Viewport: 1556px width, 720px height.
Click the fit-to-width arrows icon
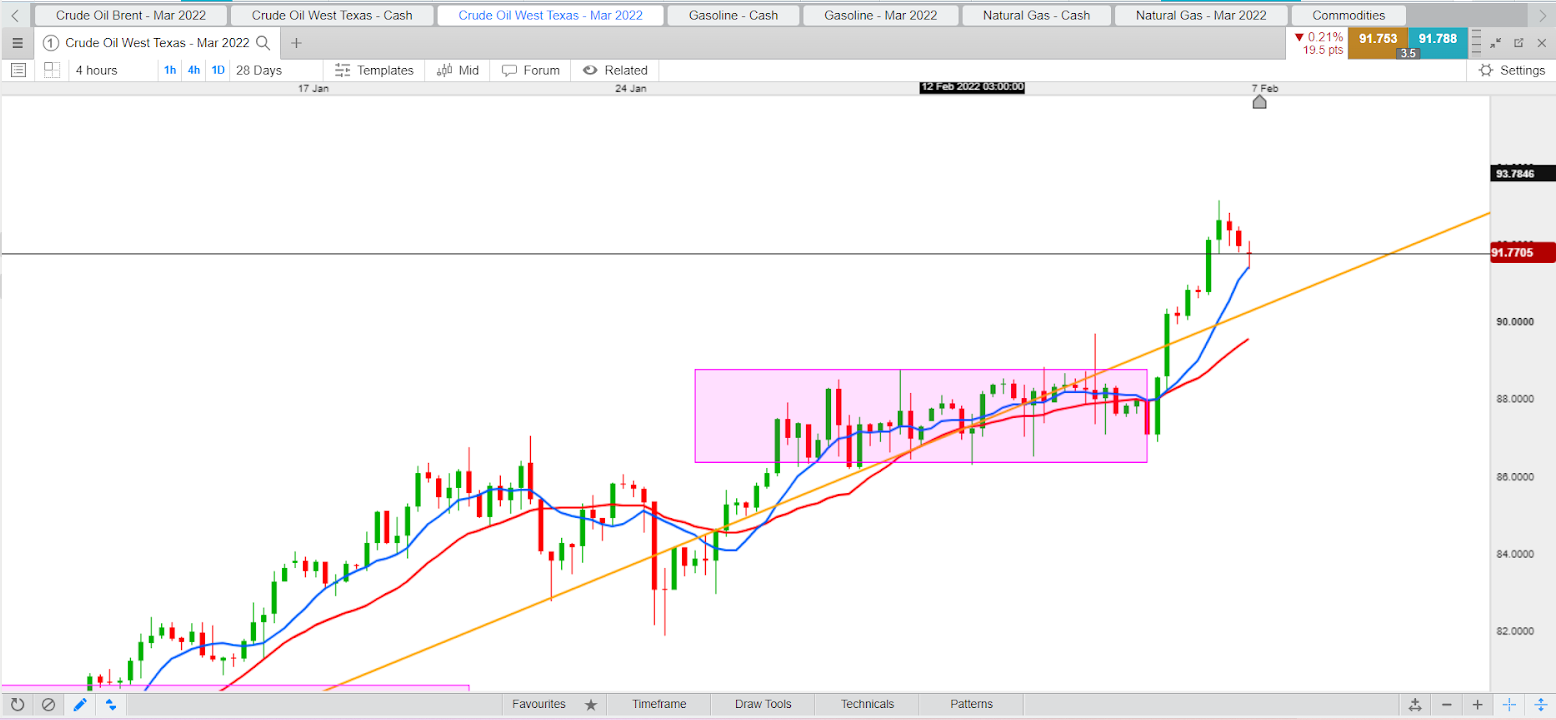(x=1416, y=704)
